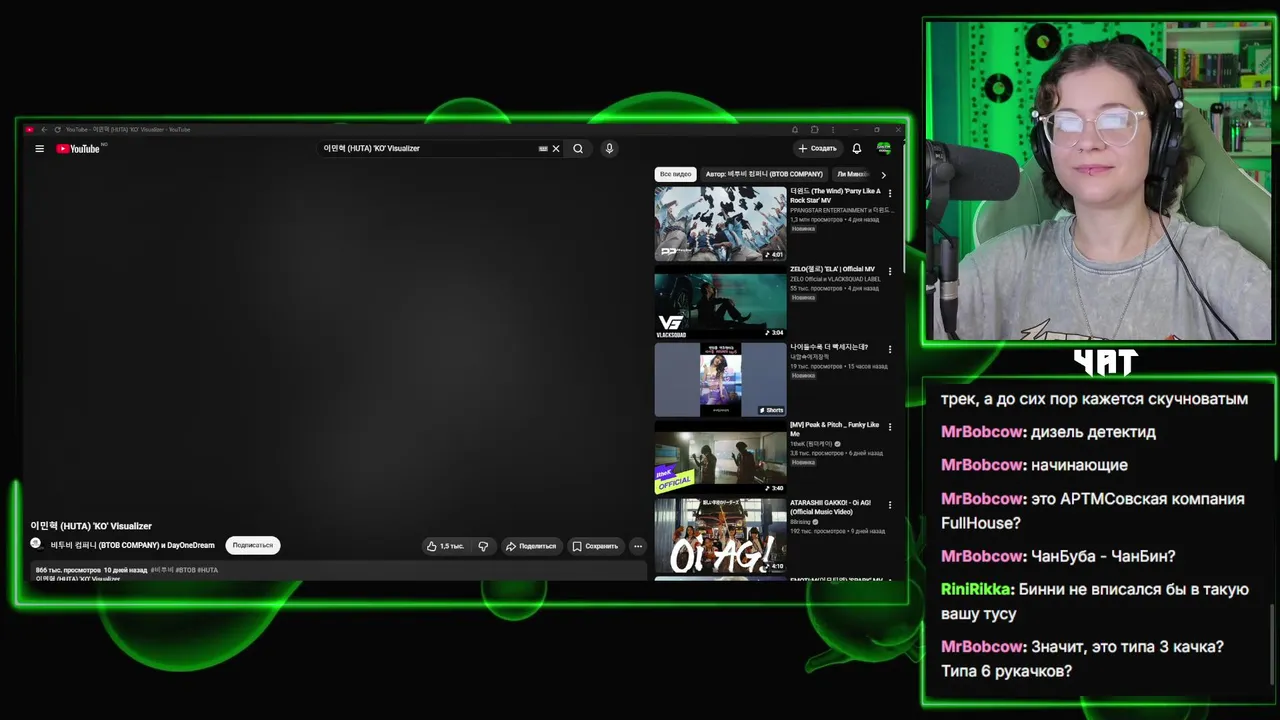Image resolution: width=1280 pixels, height=720 pixels.
Task: Open options for 'Party Like A Rock Star' video
Action: 890,193
